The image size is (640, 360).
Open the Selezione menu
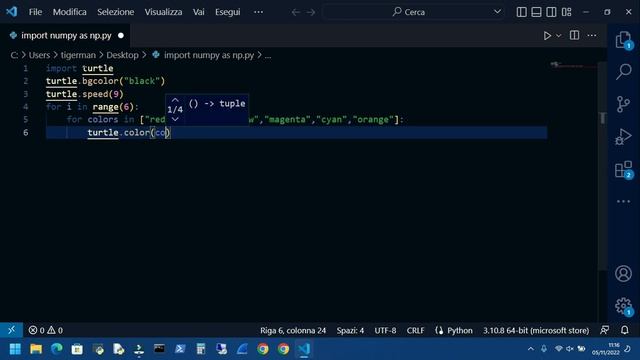[116, 12]
